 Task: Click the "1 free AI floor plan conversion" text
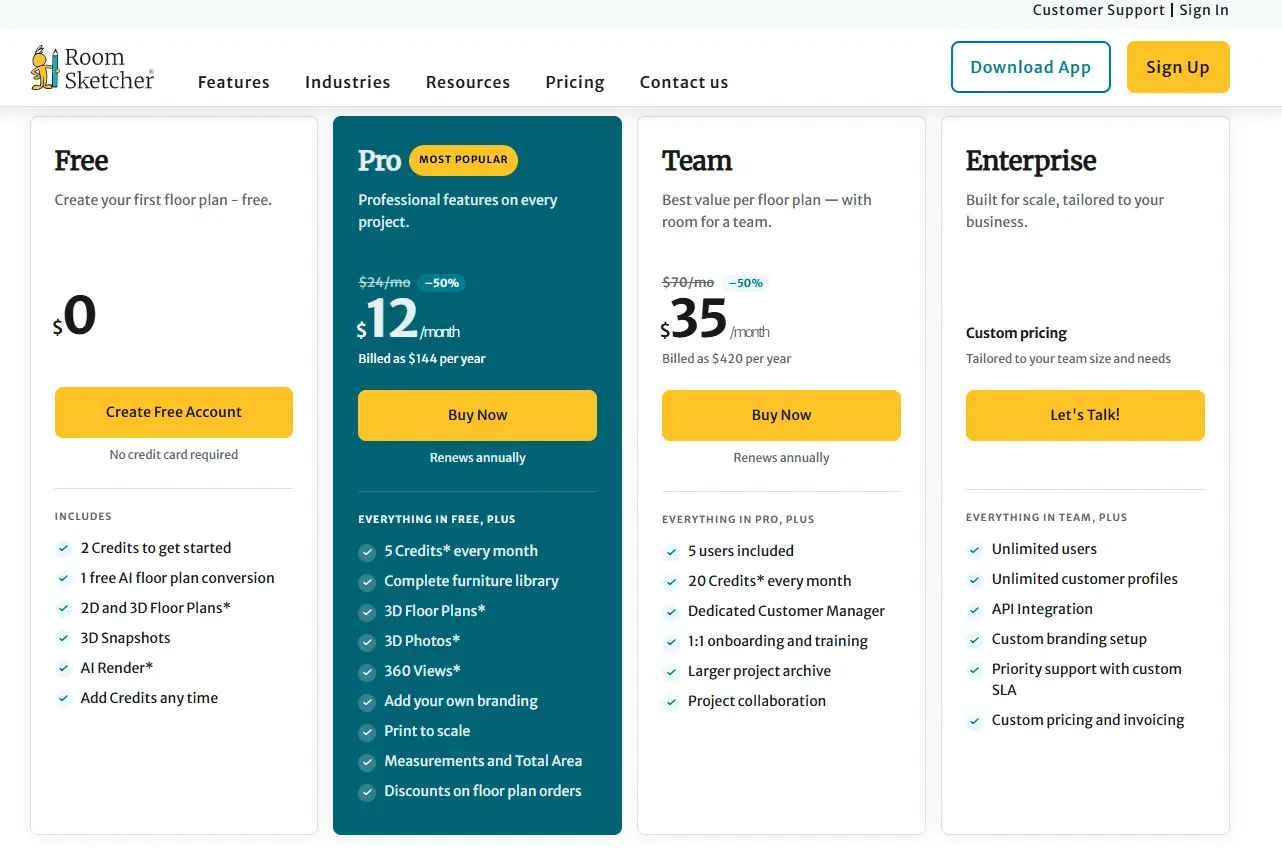(178, 578)
